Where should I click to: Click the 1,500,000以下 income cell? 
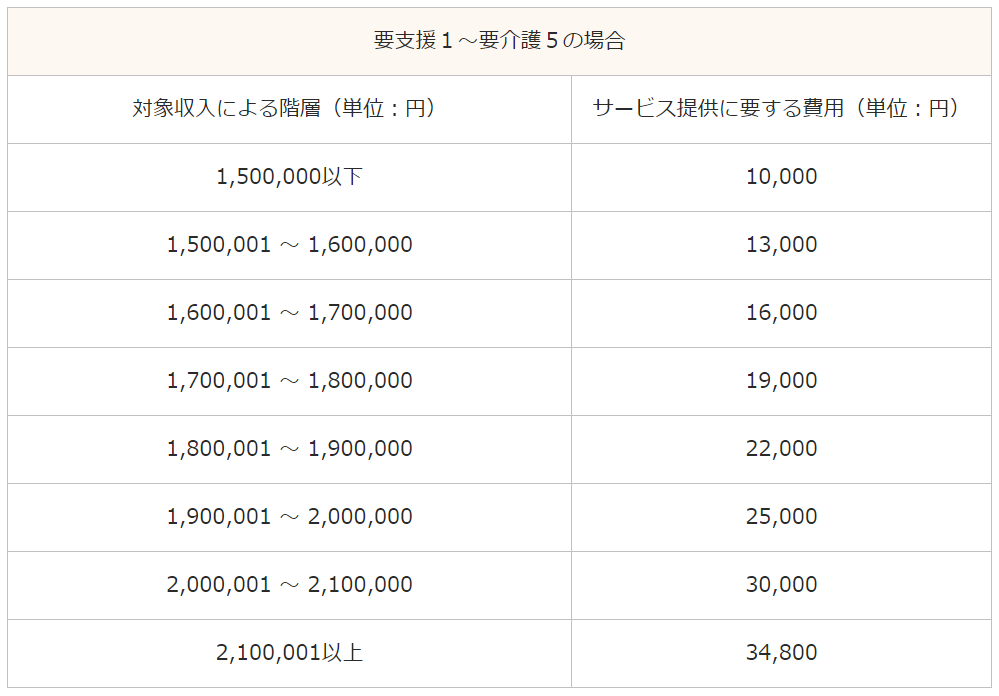[x=289, y=177]
